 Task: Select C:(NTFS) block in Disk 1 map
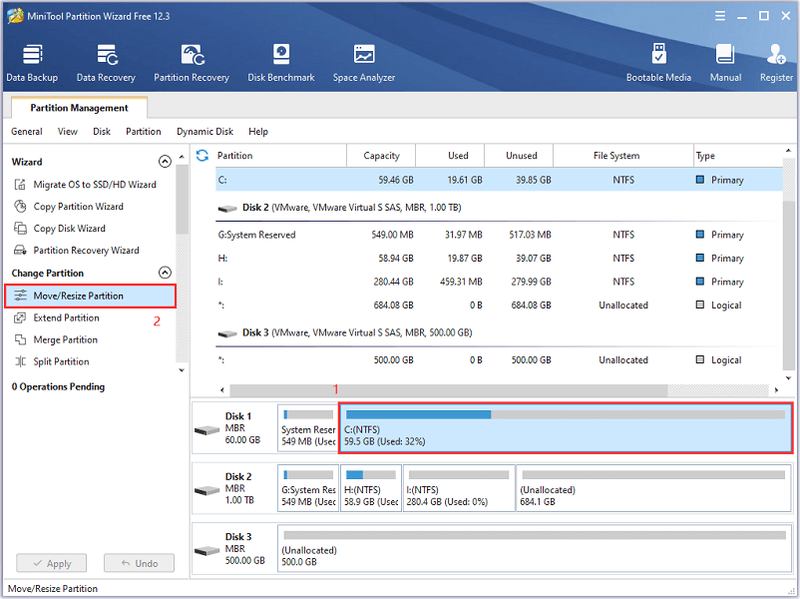[x=566, y=428]
